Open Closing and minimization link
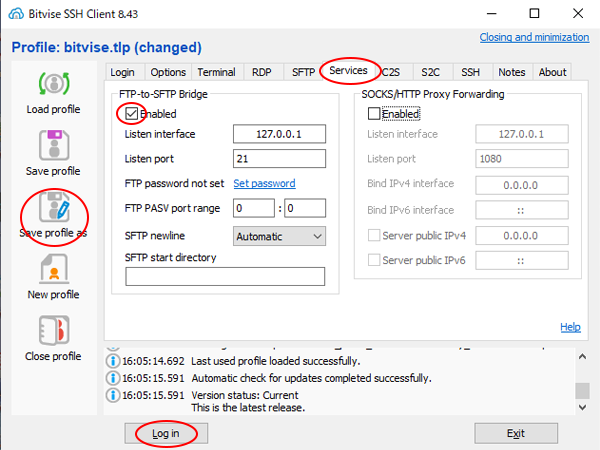This screenshot has width=600, height=450. (x=534, y=37)
